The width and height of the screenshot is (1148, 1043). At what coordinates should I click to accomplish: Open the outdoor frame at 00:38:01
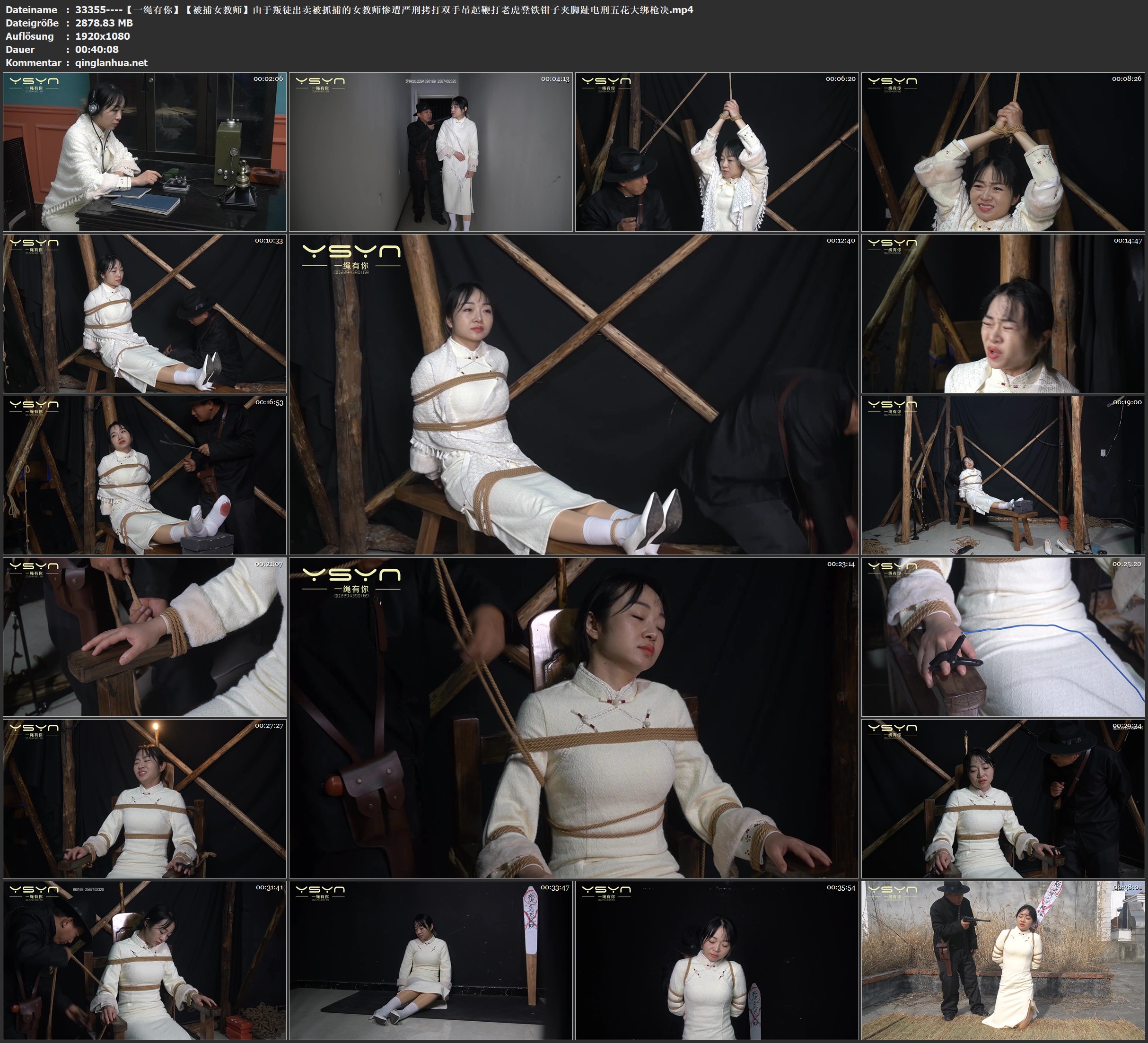pos(1003,960)
